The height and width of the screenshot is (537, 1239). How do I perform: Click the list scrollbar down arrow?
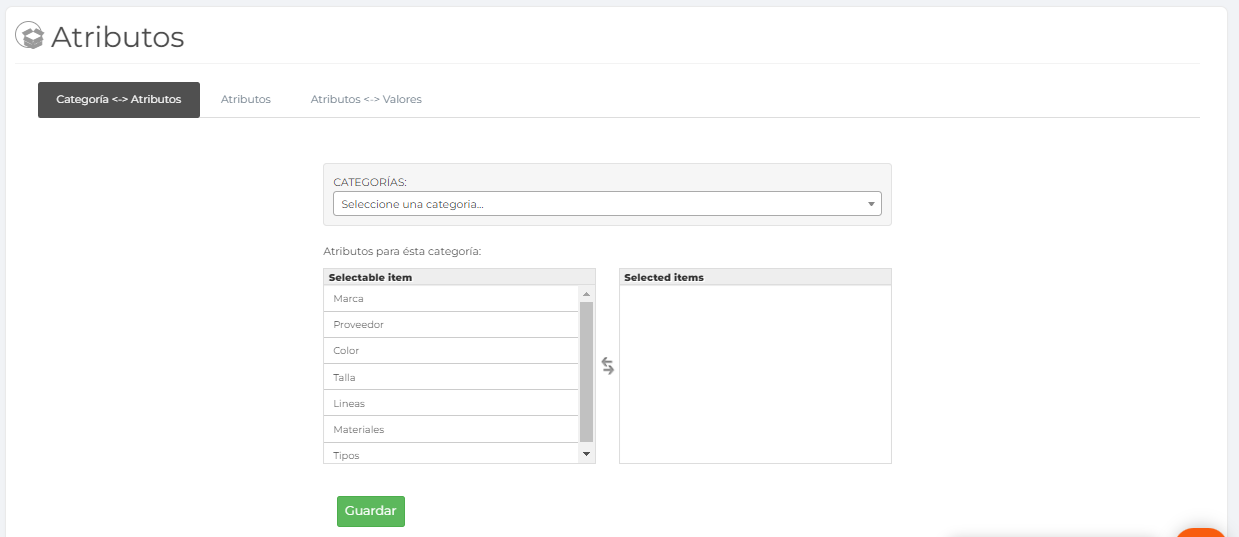pyautogui.click(x=587, y=455)
